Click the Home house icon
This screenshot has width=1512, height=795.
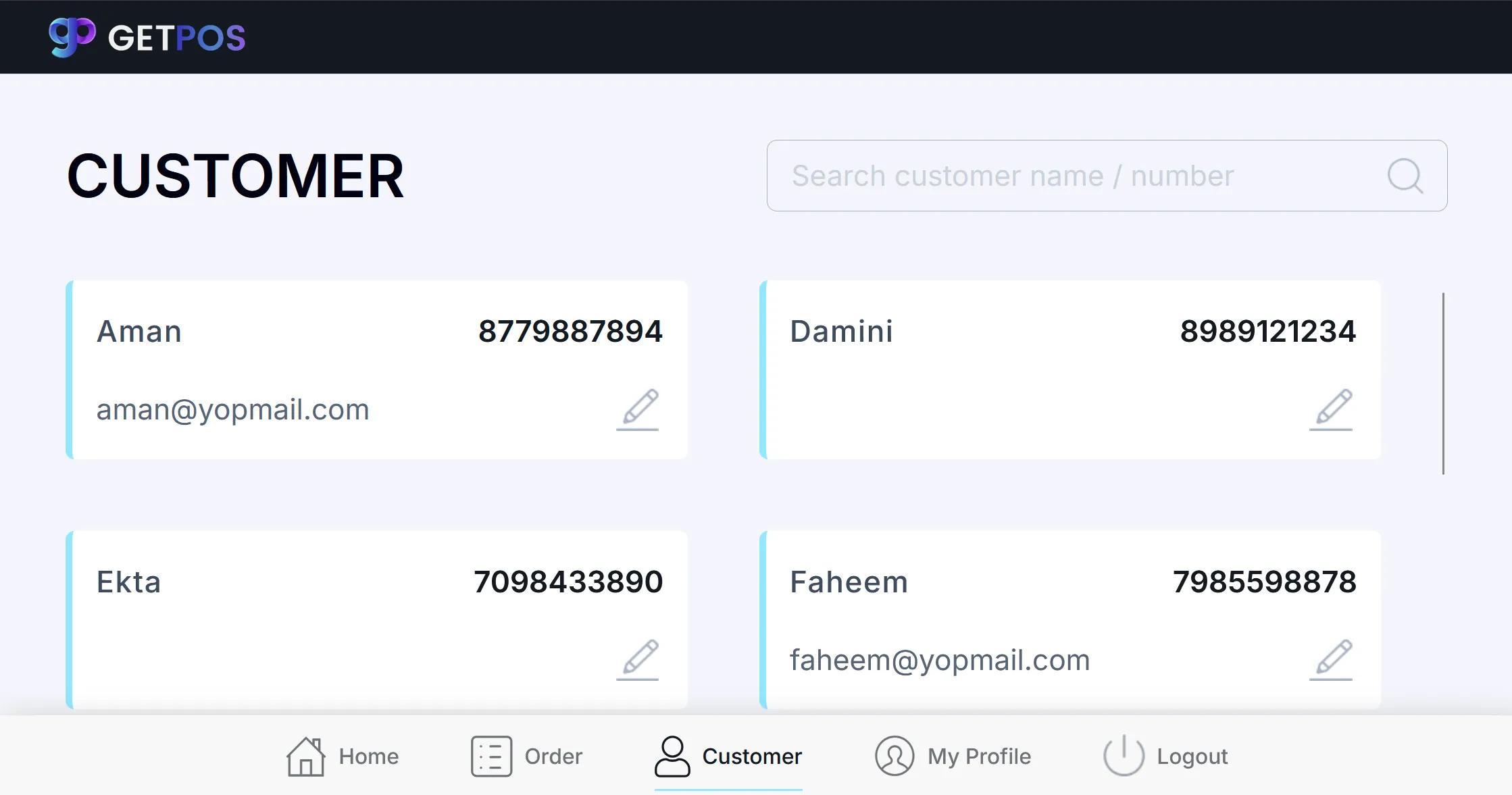[x=306, y=756]
